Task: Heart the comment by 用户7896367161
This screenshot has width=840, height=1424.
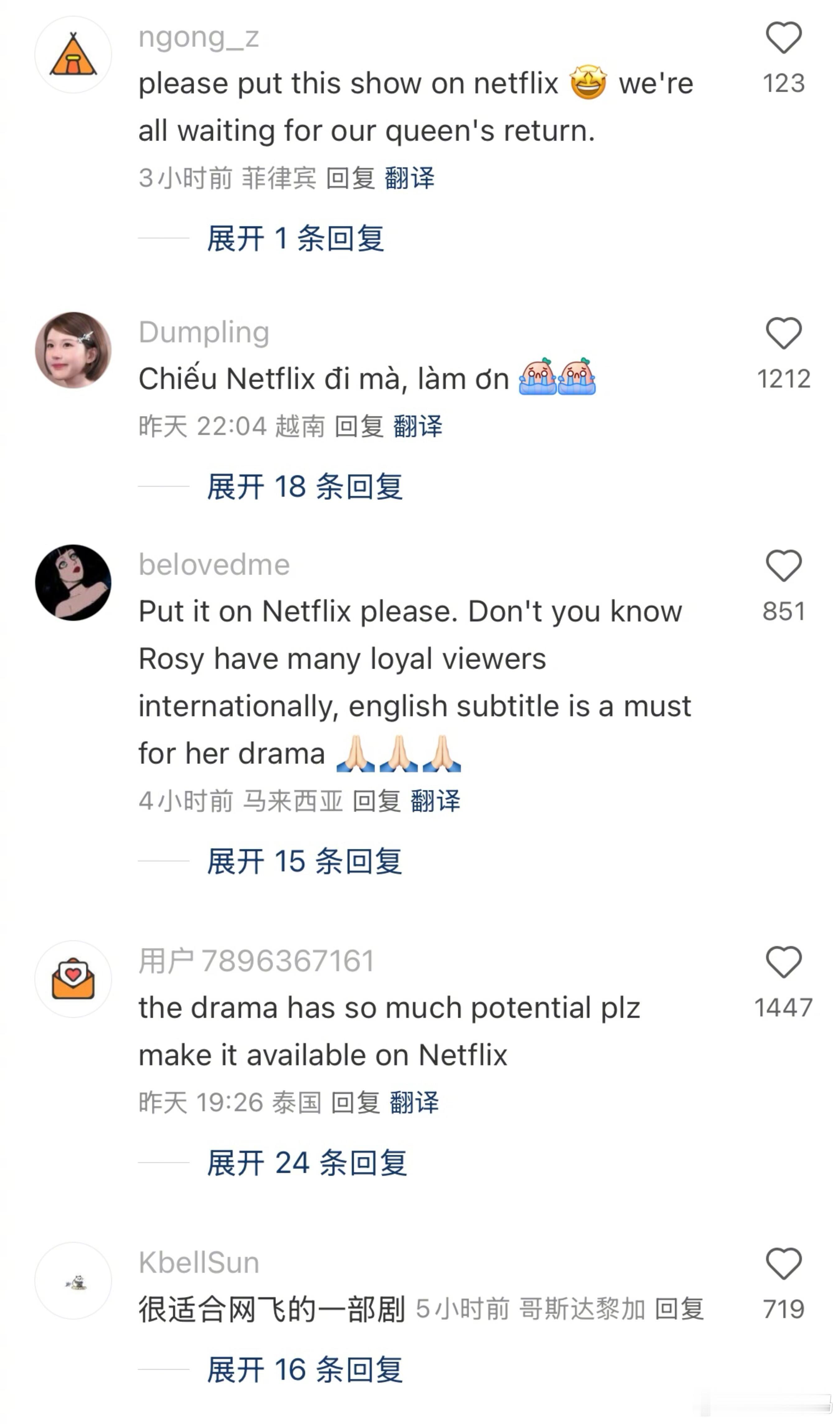Action: 783,962
